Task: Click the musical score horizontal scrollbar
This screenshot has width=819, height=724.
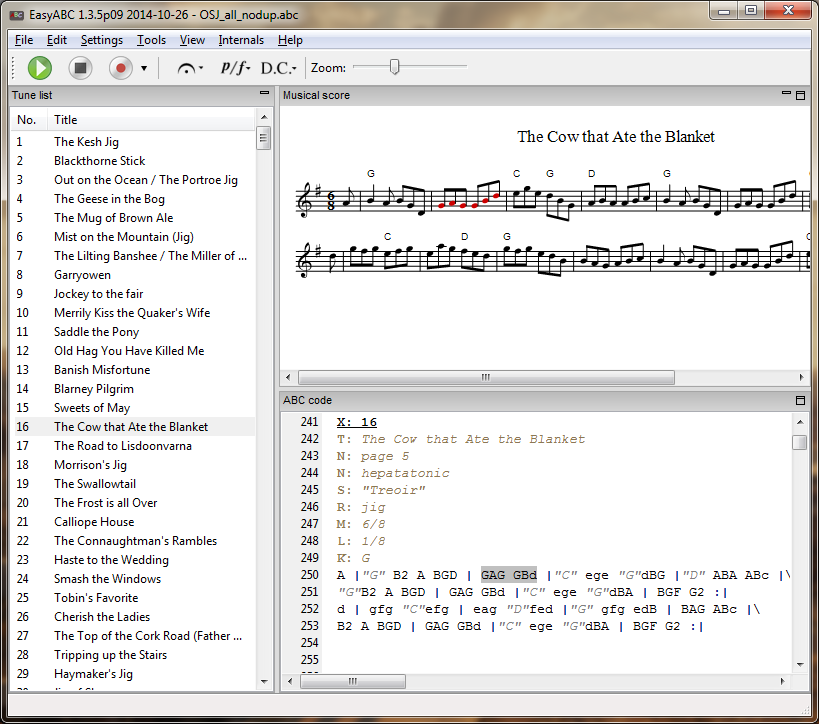Action: [485, 378]
